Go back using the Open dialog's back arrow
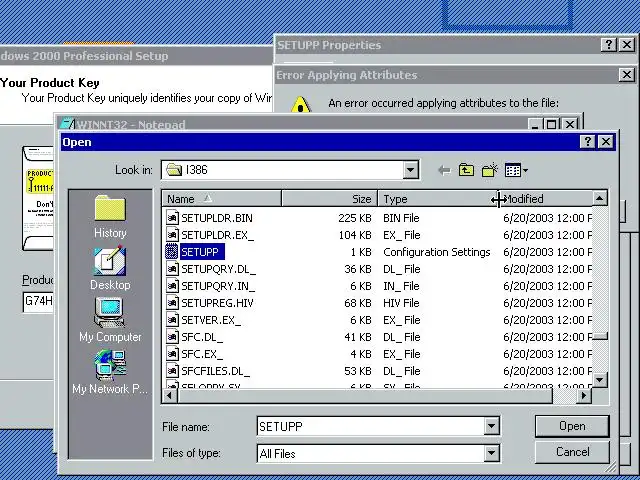Image resolution: width=640 pixels, height=480 pixels. point(444,170)
